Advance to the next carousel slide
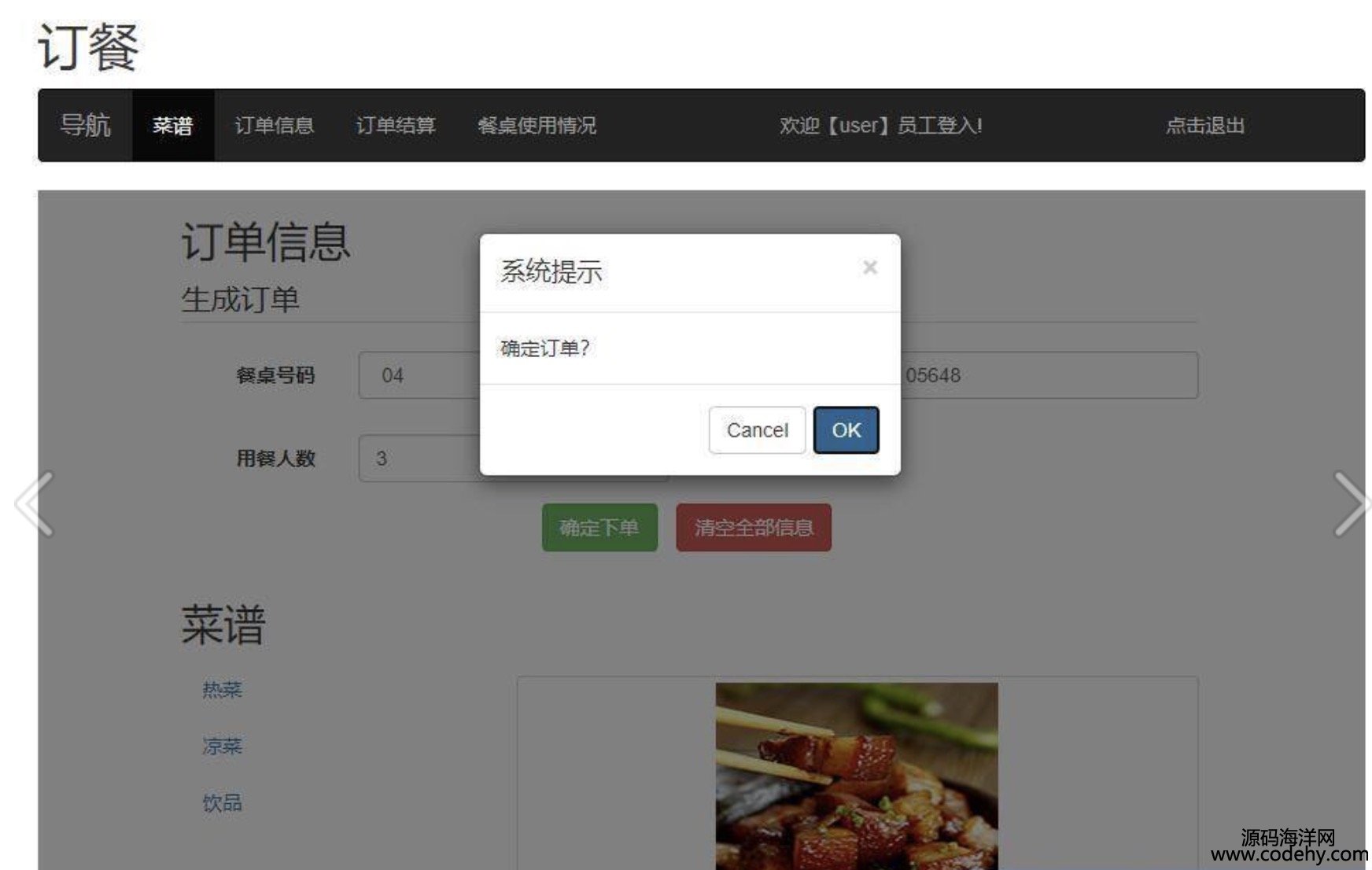1372x870 pixels. click(x=1350, y=504)
